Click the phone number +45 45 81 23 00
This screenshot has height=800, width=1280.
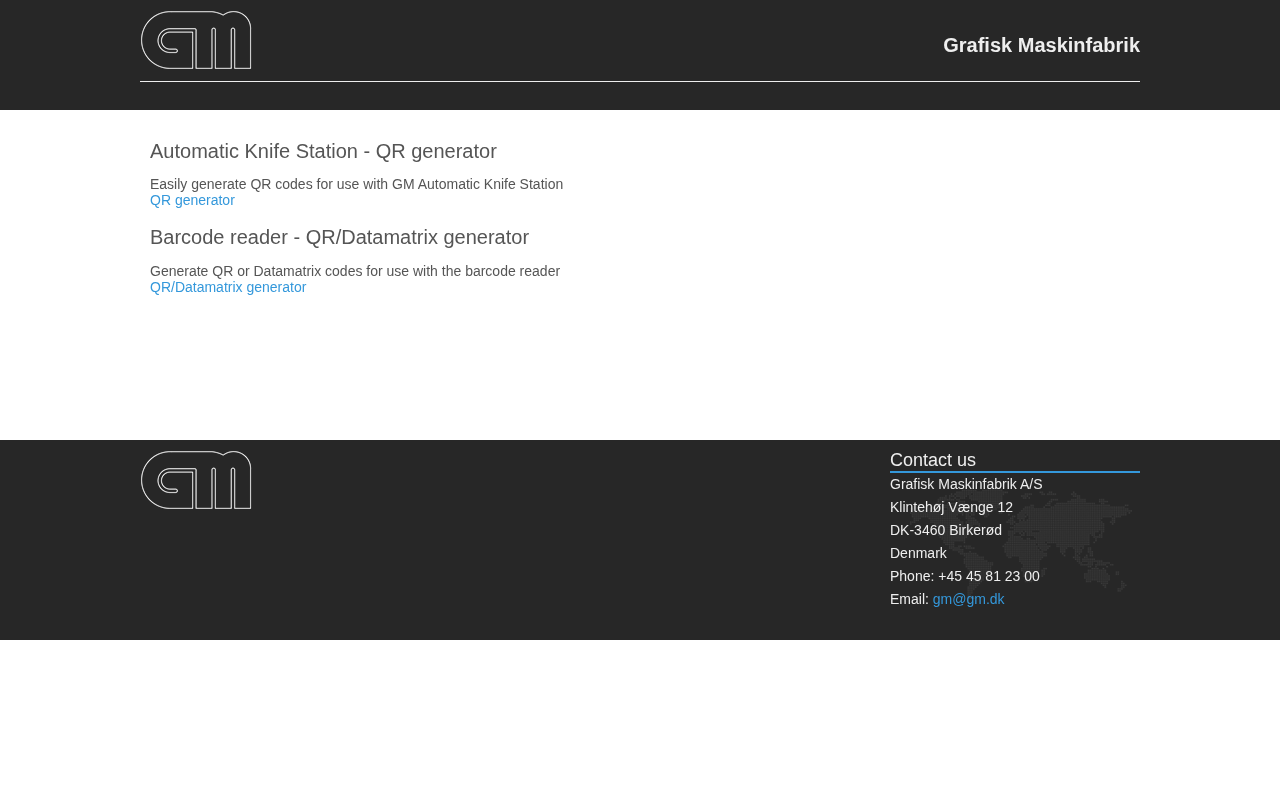[989, 576]
